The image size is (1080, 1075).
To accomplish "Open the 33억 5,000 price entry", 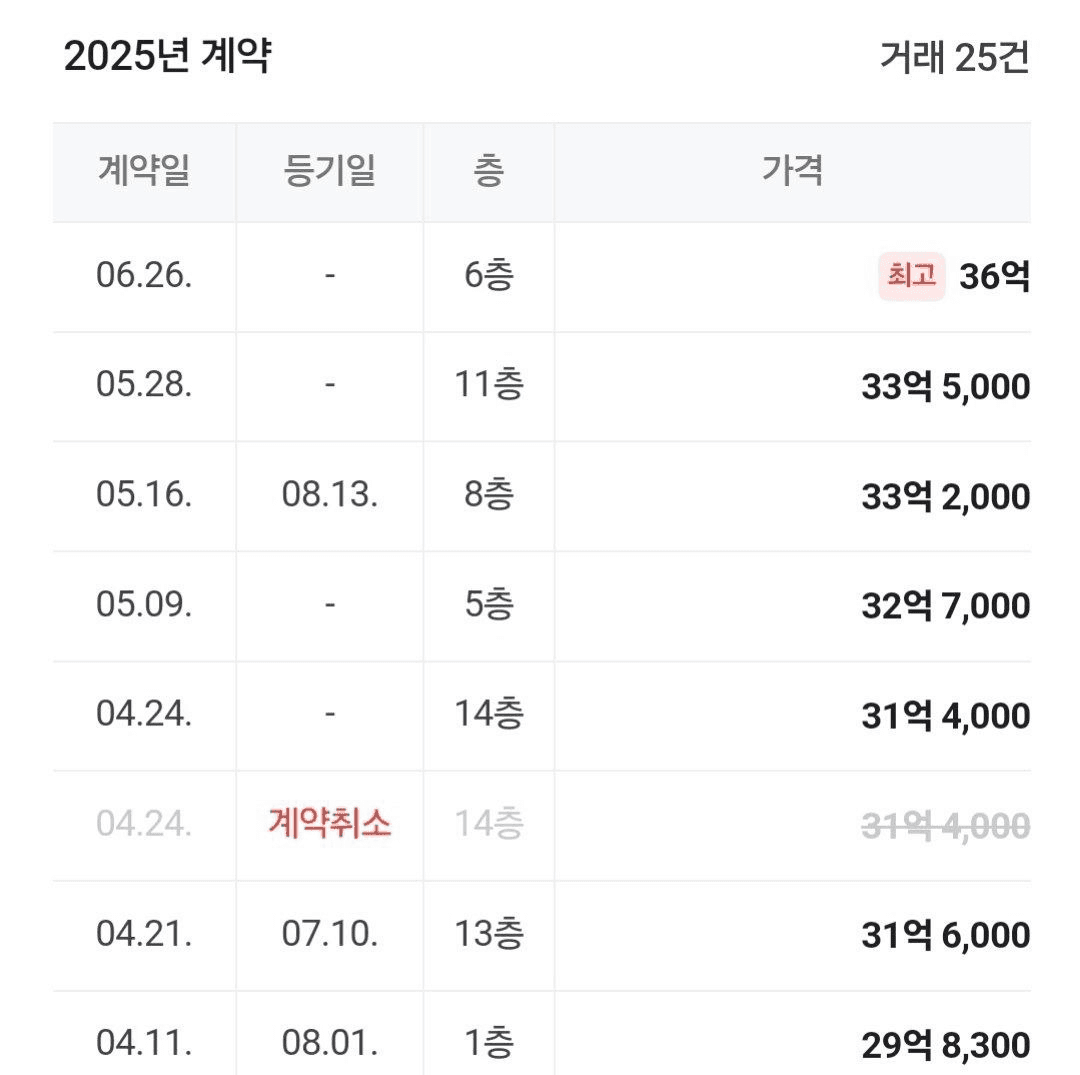I will (946, 386).
